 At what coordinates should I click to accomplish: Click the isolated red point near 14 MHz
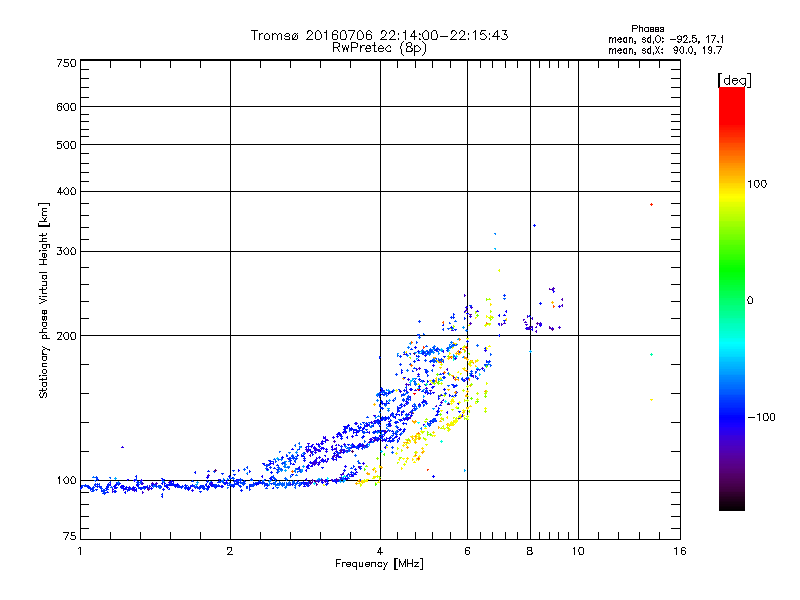[x=652, y=205]
